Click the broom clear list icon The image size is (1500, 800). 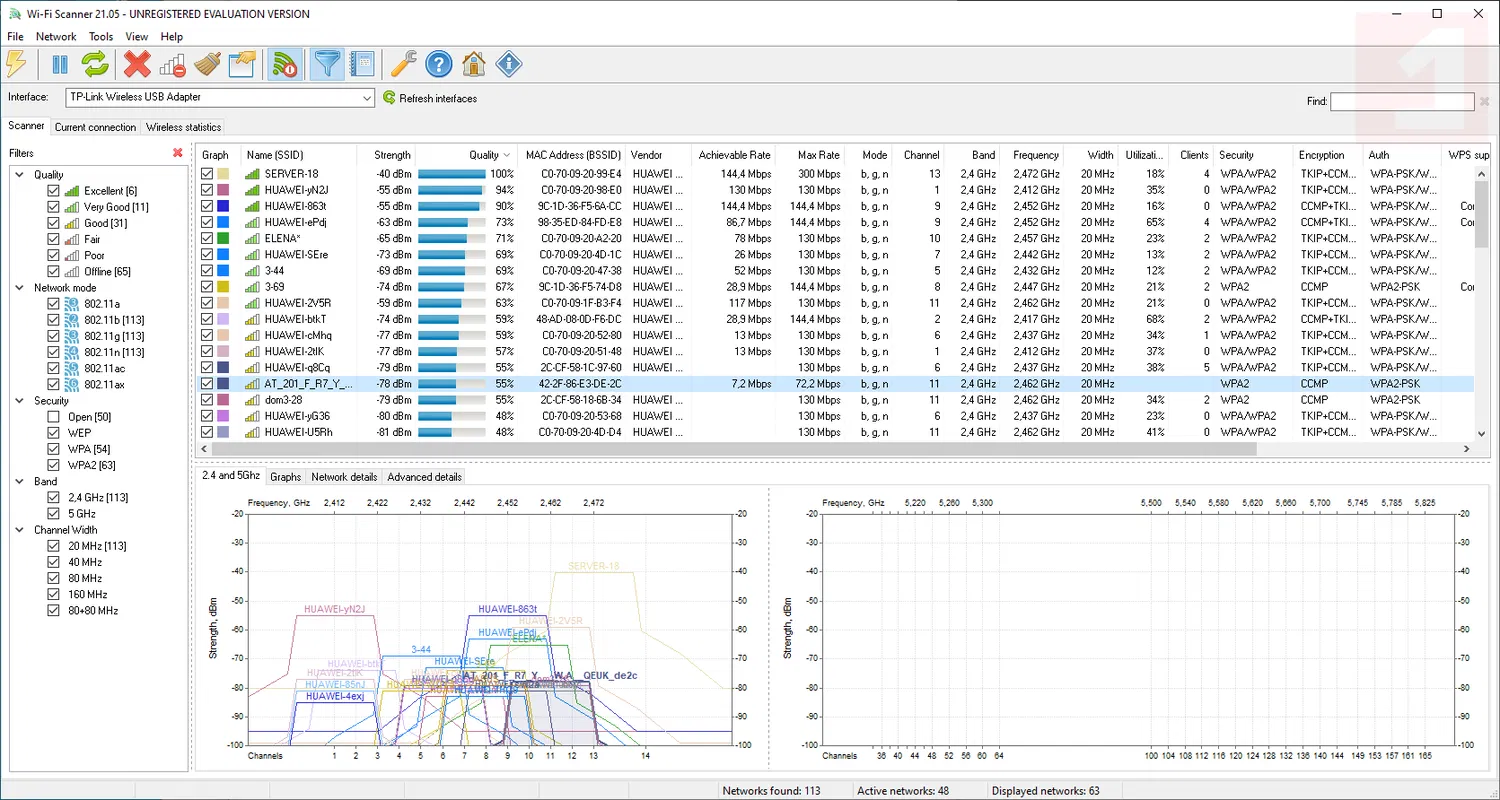207,65
